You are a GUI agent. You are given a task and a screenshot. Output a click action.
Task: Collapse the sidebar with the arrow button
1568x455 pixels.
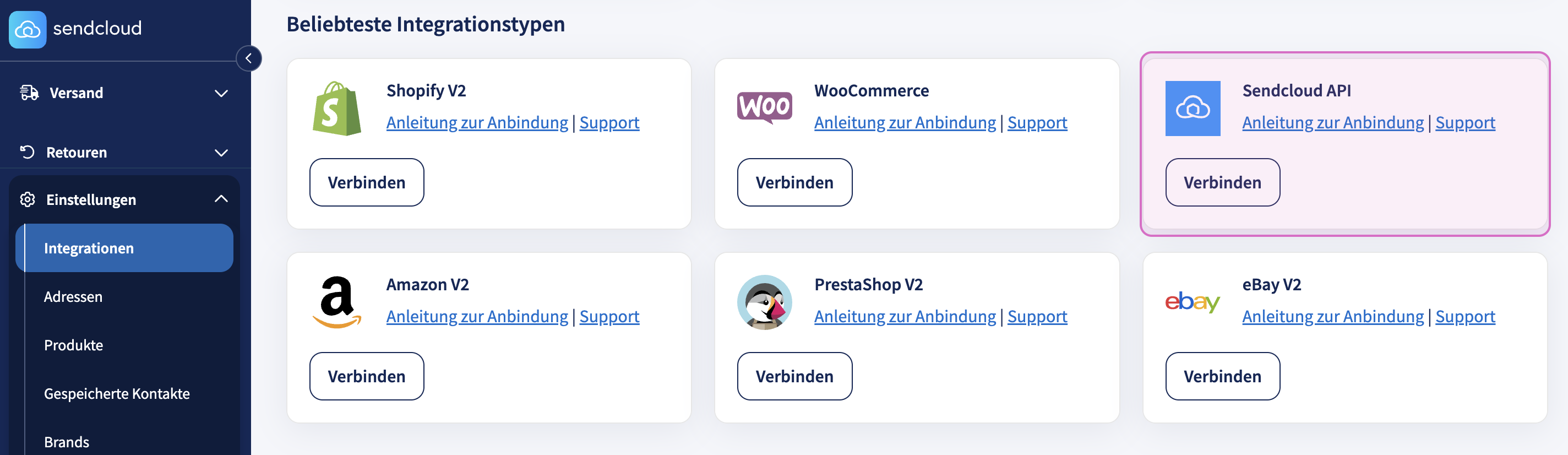point(248,58)
